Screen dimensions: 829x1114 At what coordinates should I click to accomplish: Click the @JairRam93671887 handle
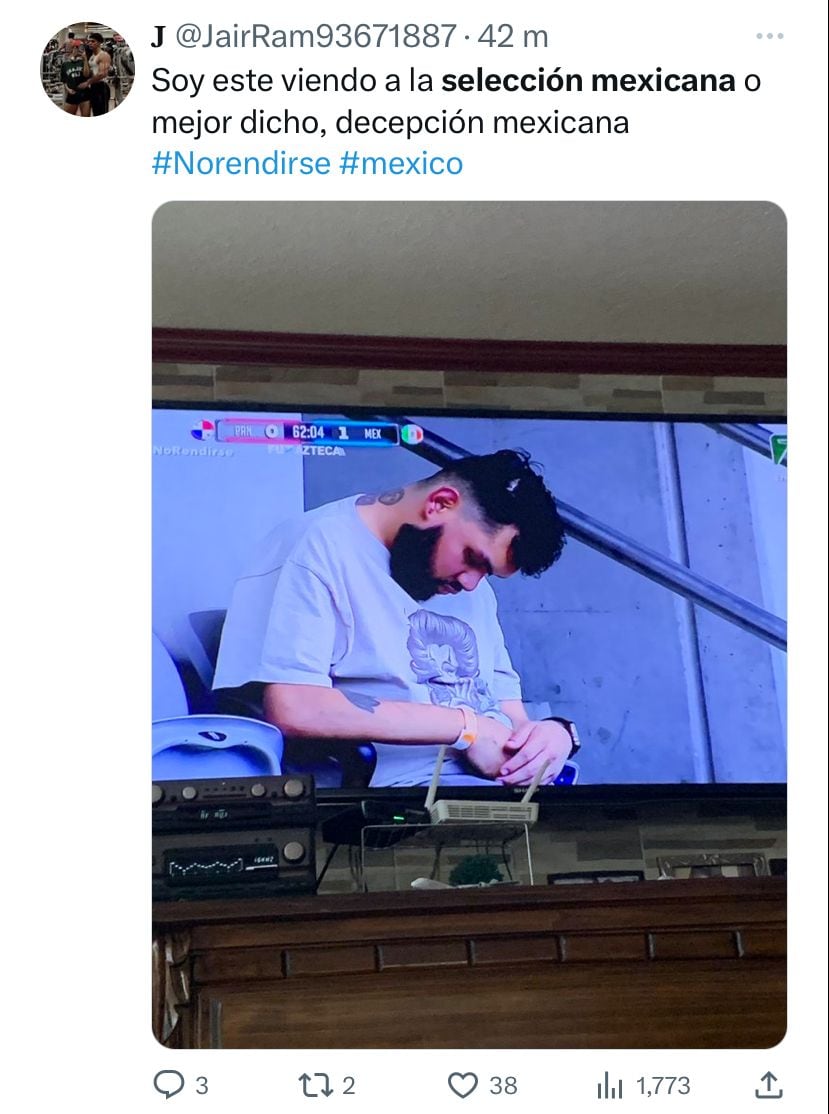pyautogui.click(x=315, y=36)
